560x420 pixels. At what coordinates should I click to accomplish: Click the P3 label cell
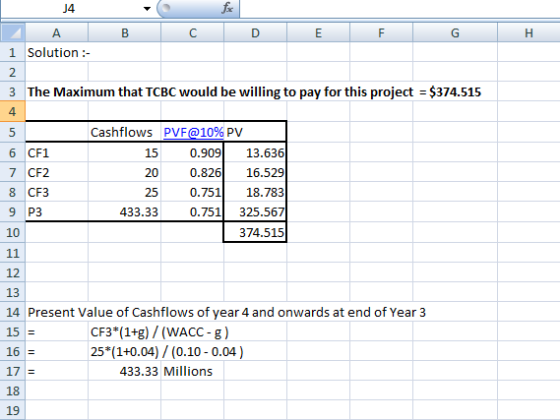(57, 212)
